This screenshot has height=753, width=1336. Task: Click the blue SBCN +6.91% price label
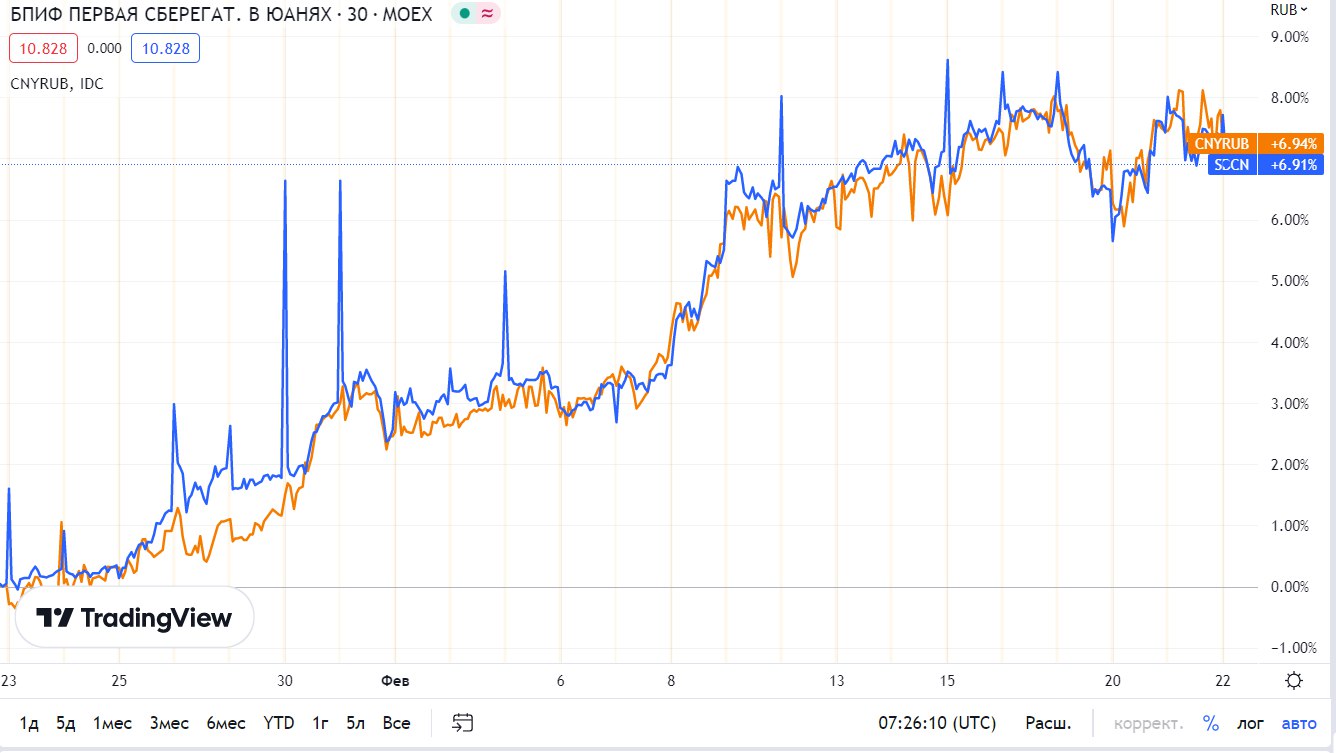click(x=1265, y=165)
